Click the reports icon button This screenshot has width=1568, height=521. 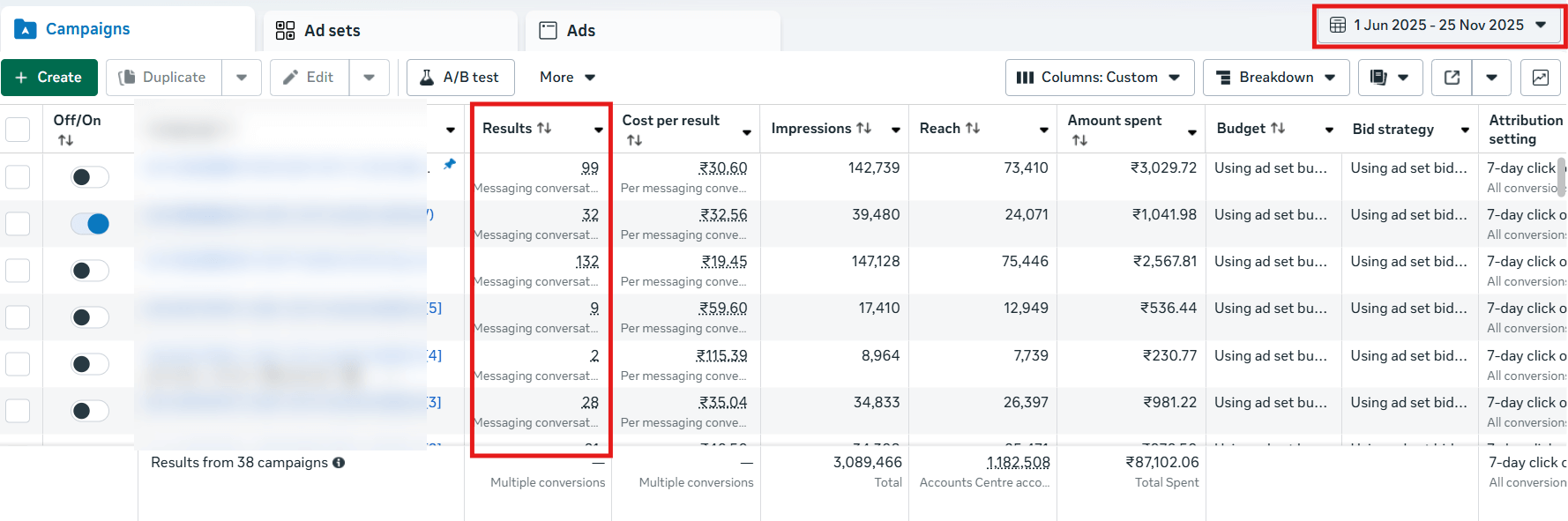pyautogui.click(x=1379, y=78)
